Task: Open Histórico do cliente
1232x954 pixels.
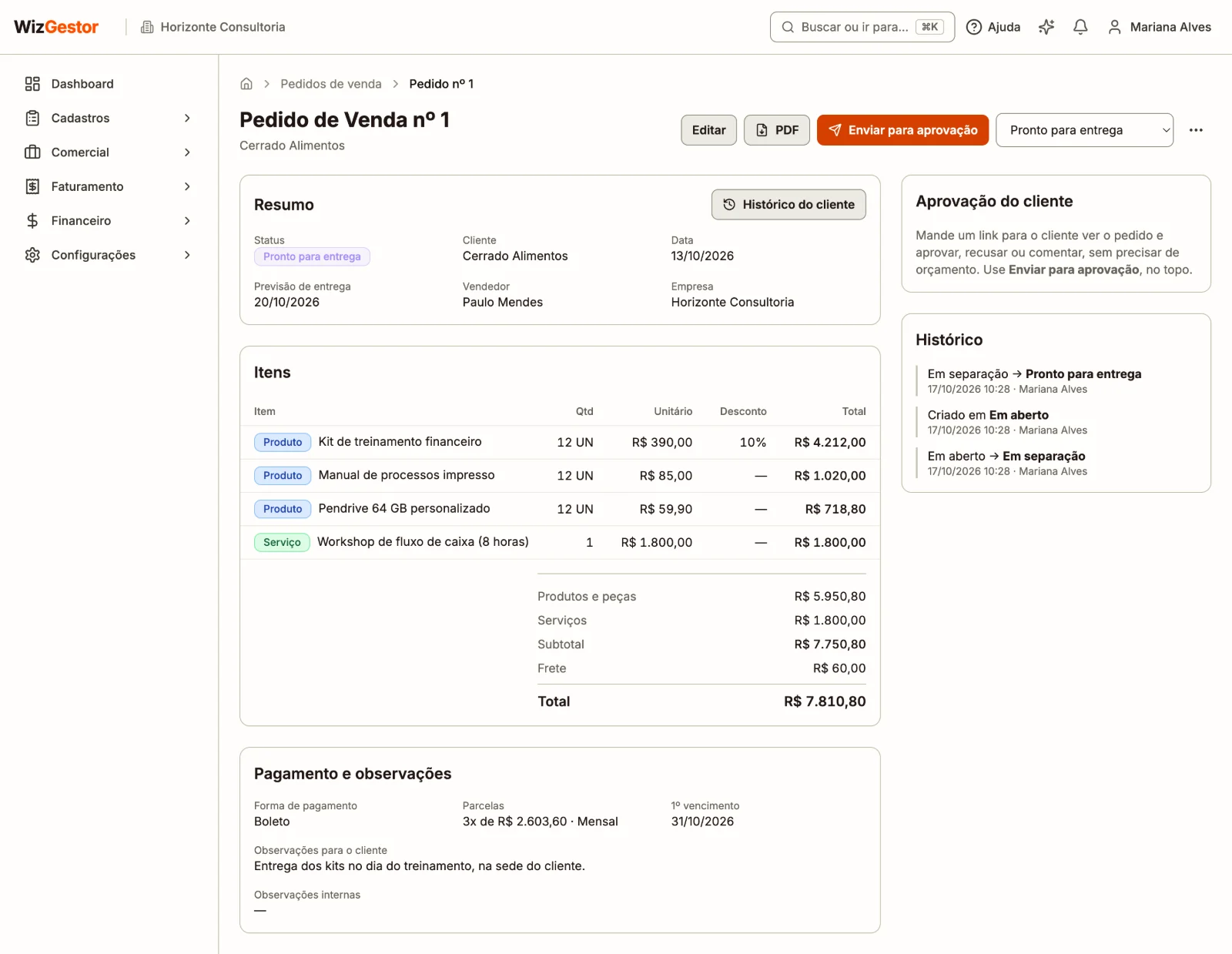Action: 788,205
